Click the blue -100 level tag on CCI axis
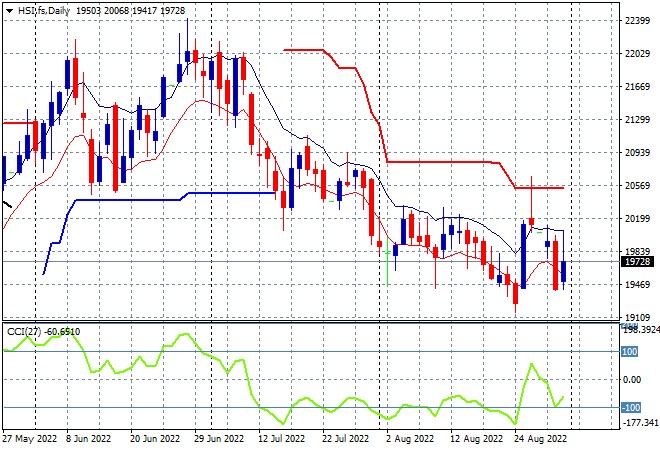Viewport: 660px width, 450px height. [631, 407]
